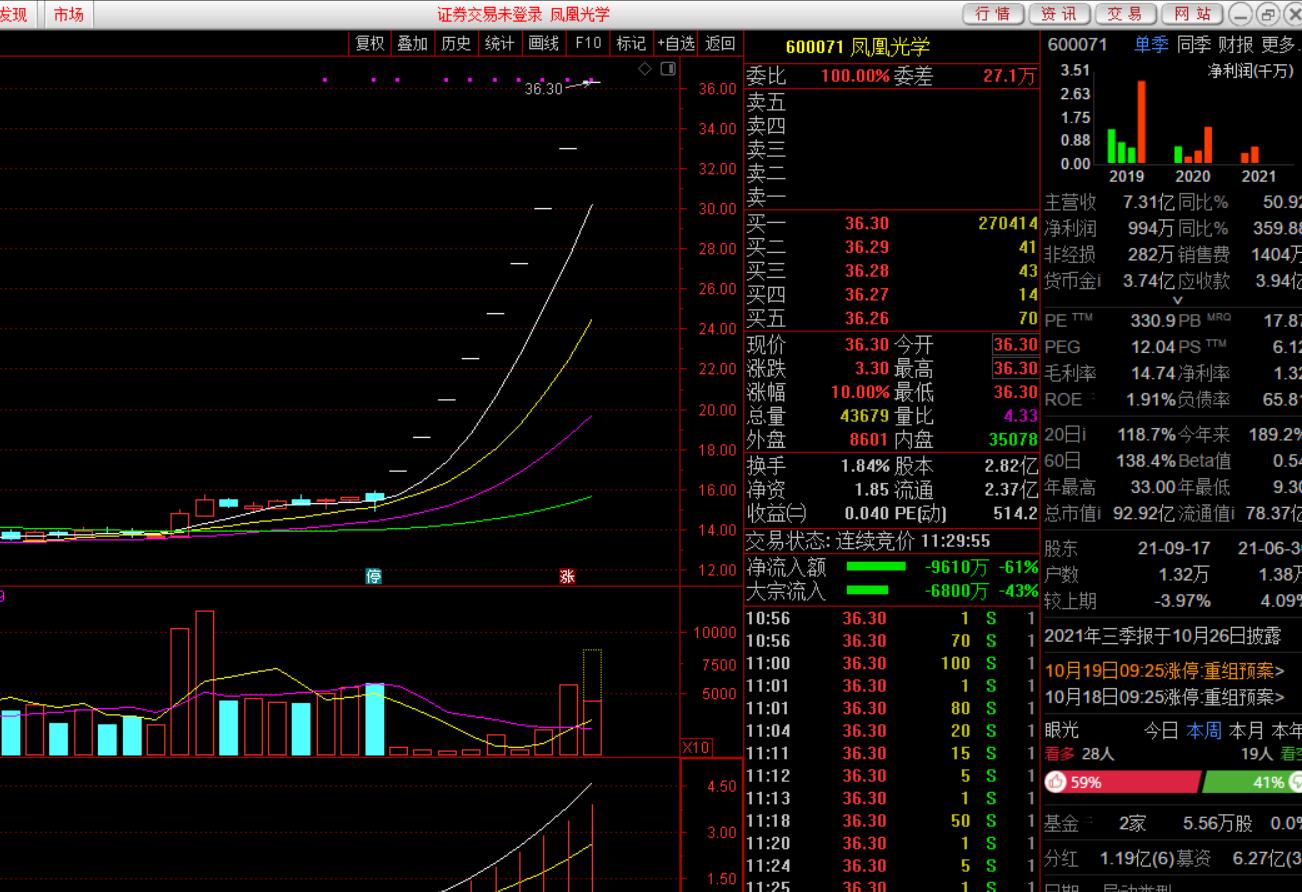Open the 行情 quotes menu
The image size is (1302, 892).
coord(992,14)
